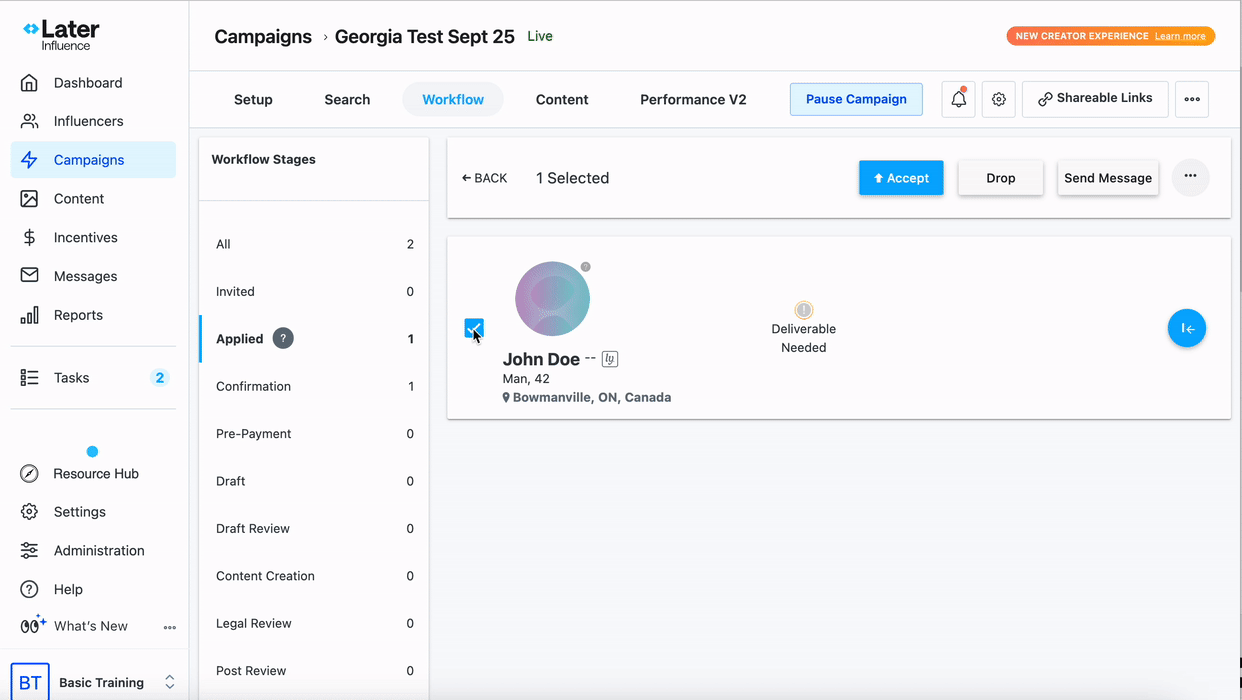Open John Doe's profile avatar

[552, 299]
